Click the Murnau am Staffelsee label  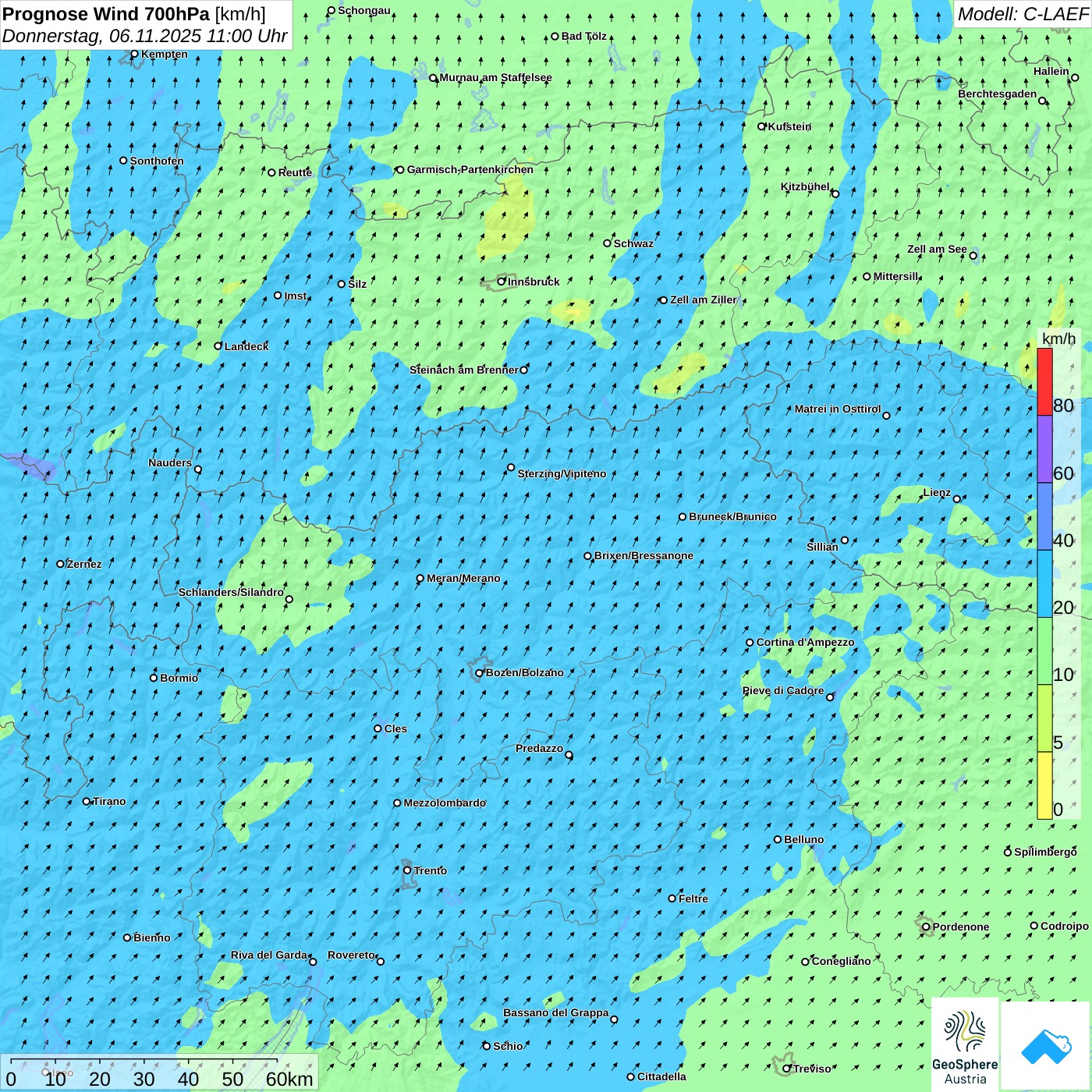[495, 77]
